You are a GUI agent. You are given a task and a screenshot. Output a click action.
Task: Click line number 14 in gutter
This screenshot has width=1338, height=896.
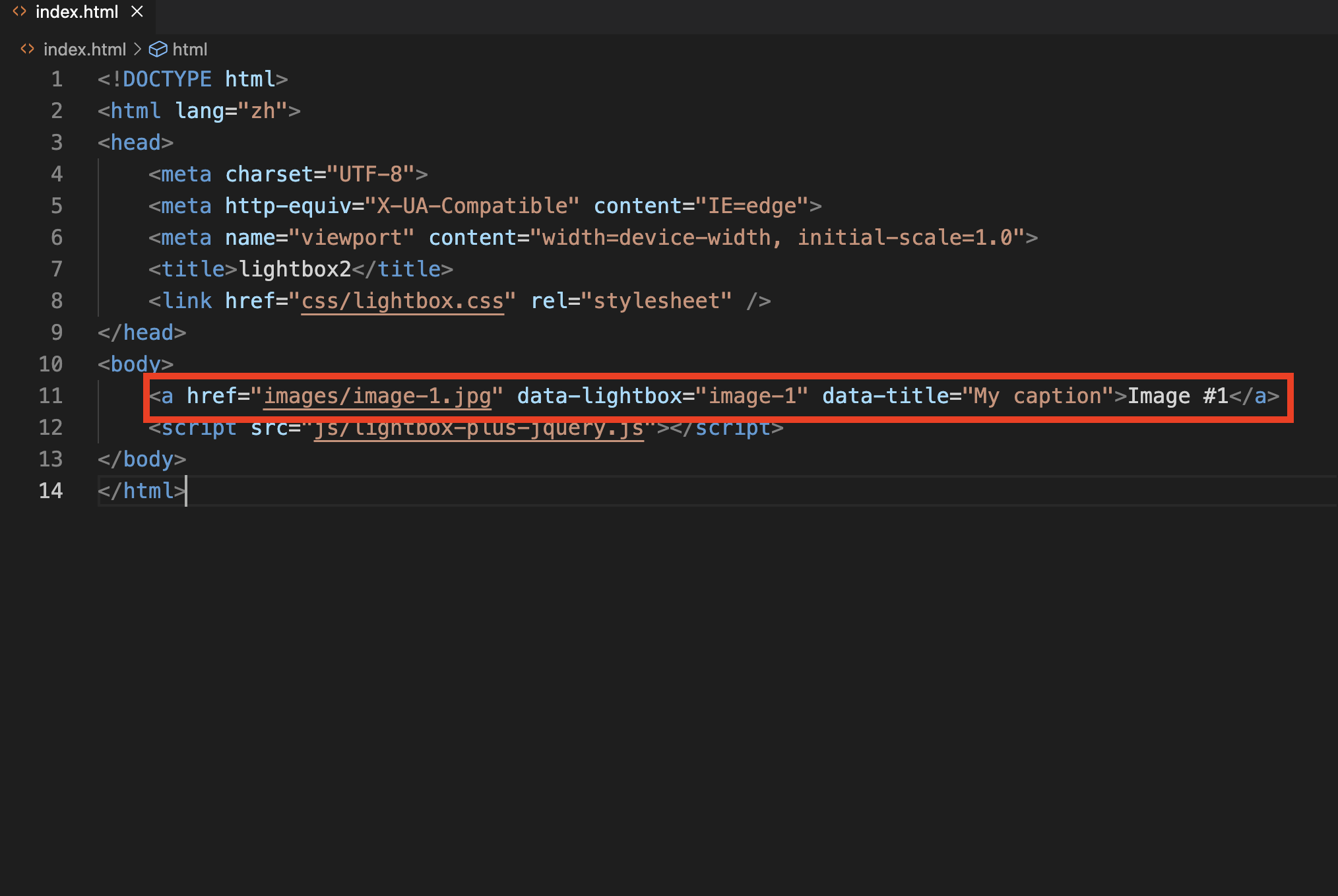[x=51, y=491]
